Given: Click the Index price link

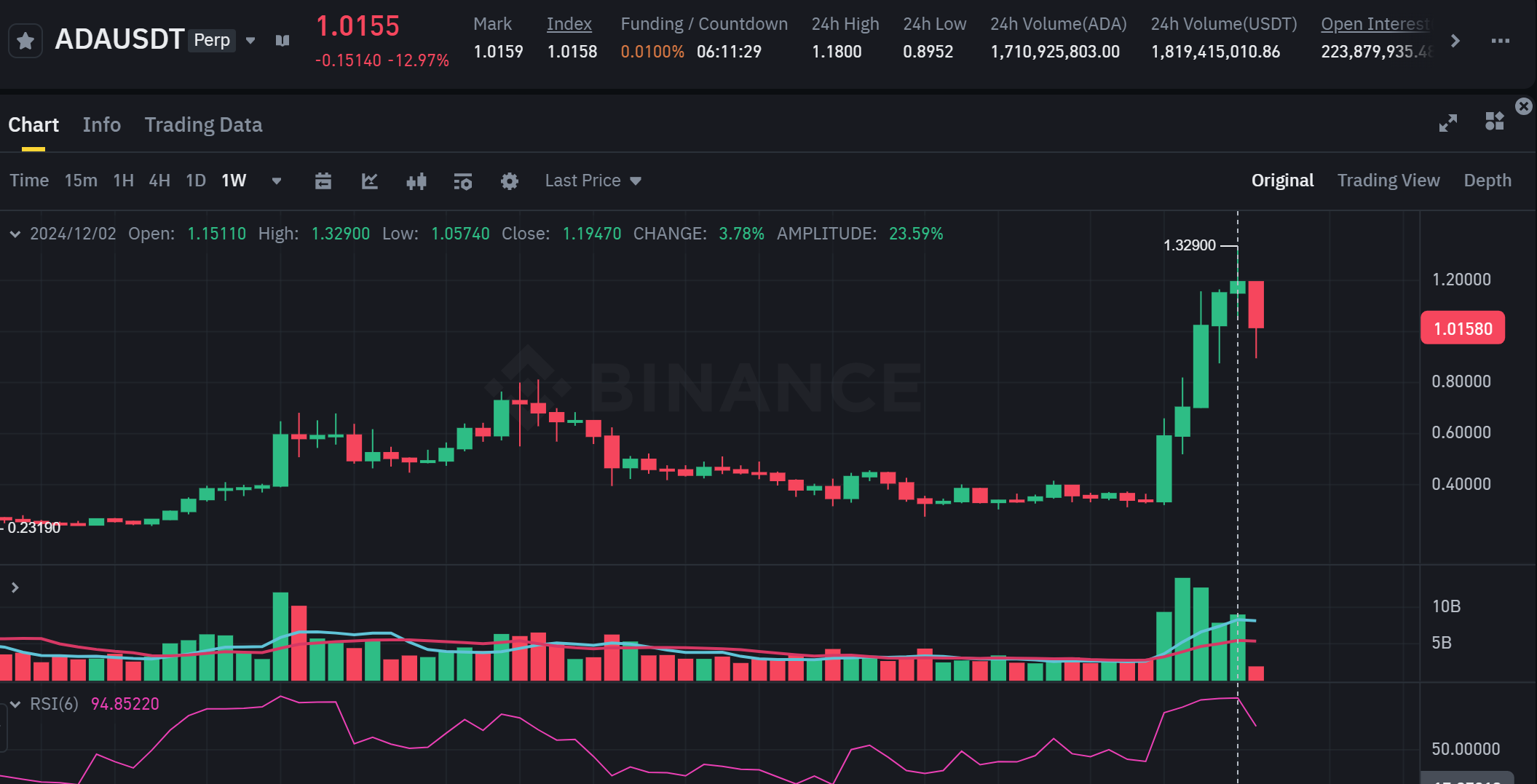Looking at the screenshot, I should coord(569,24).
